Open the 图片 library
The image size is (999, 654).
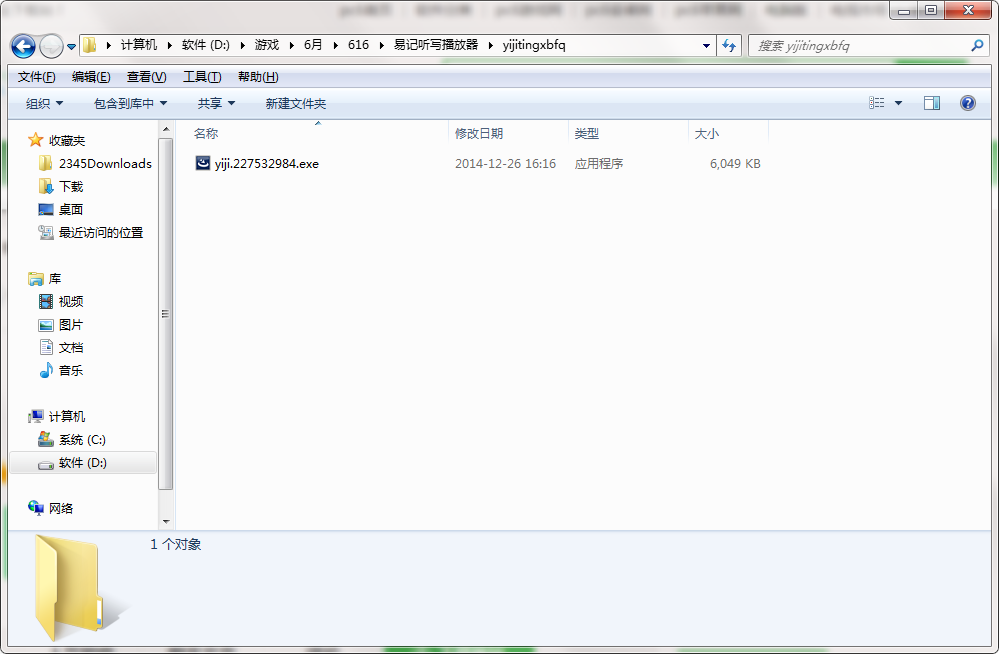coord(71,324)
